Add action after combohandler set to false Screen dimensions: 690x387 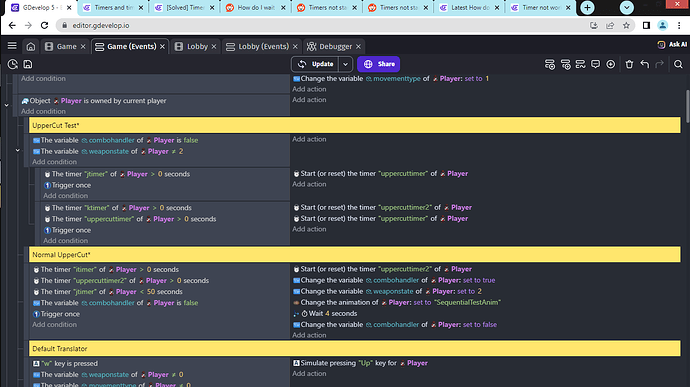tap(309, 335)
